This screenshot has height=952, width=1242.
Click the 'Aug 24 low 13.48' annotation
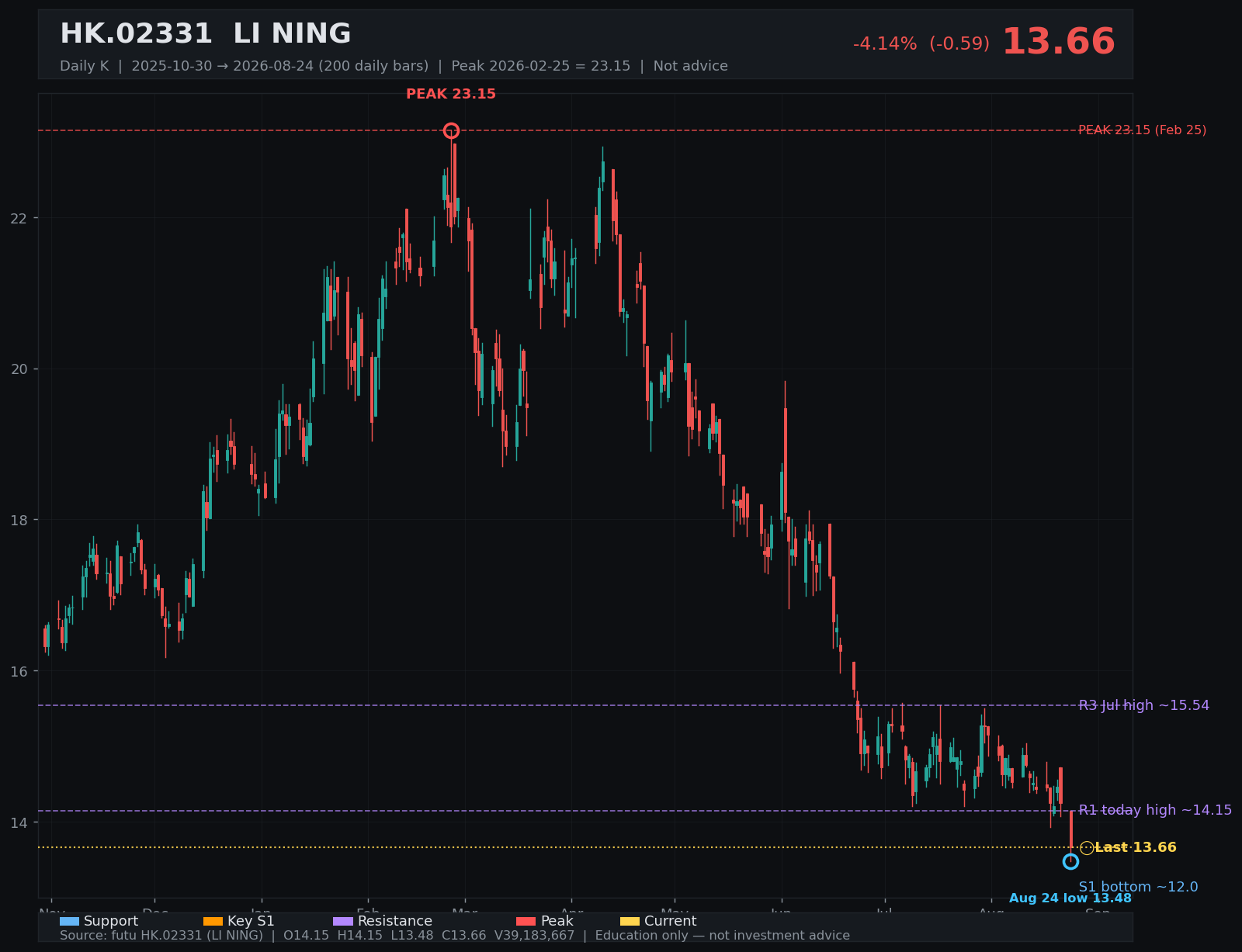tap(1070, 898)
